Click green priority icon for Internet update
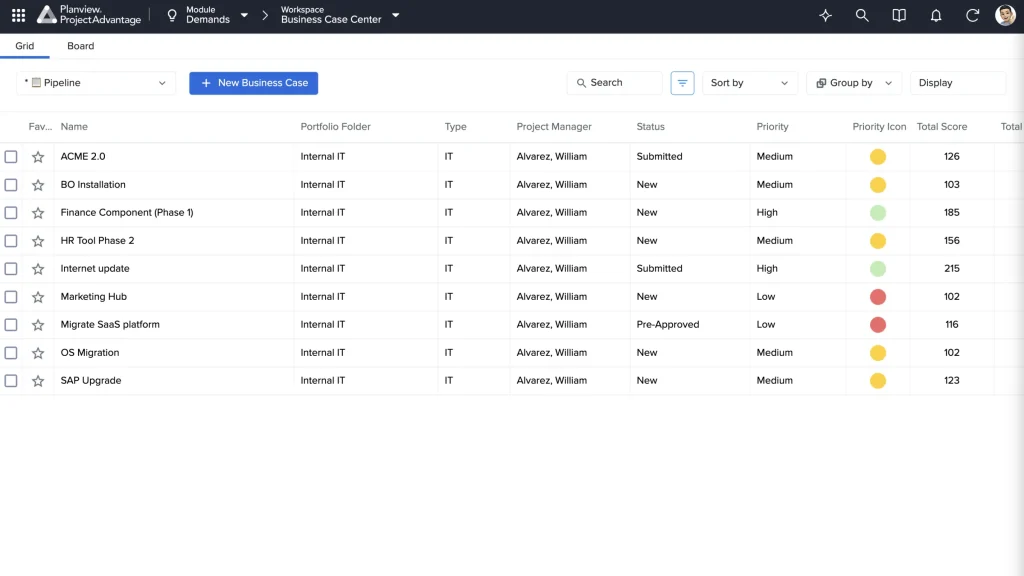Viewport: 1024px width, 576px height. [878, 268]
